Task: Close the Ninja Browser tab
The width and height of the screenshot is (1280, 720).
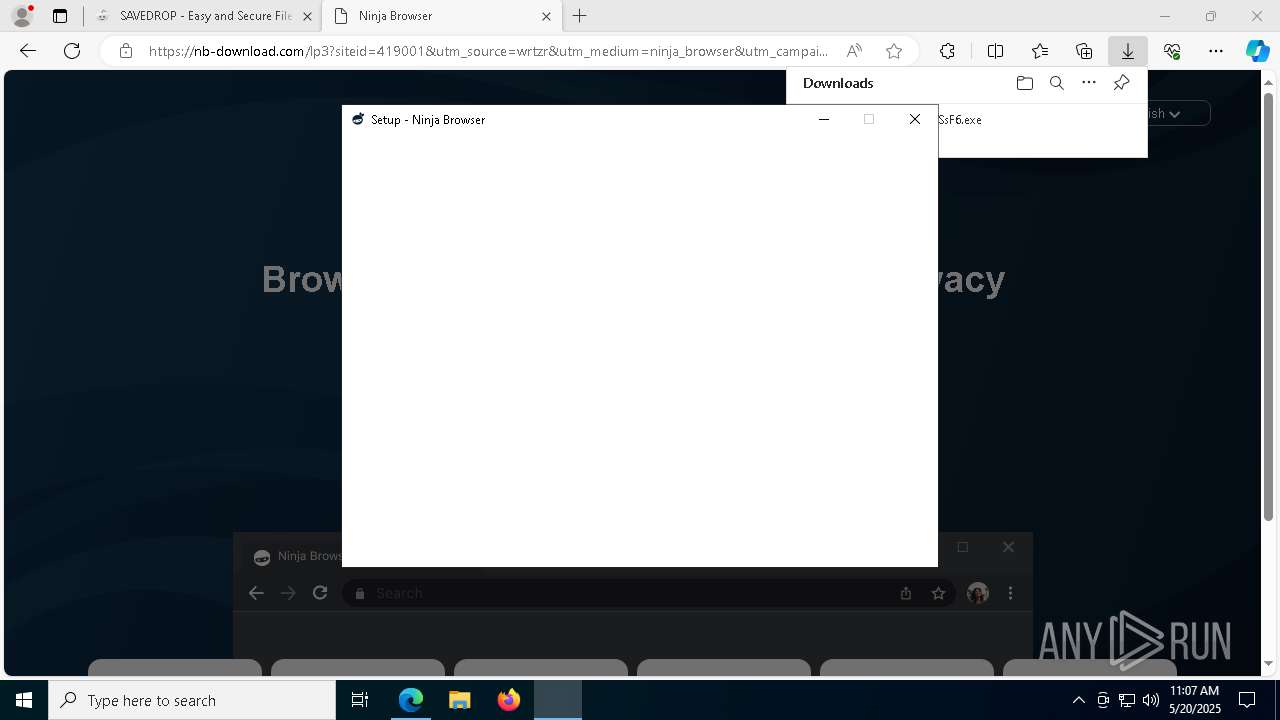Action: point(546,16)
